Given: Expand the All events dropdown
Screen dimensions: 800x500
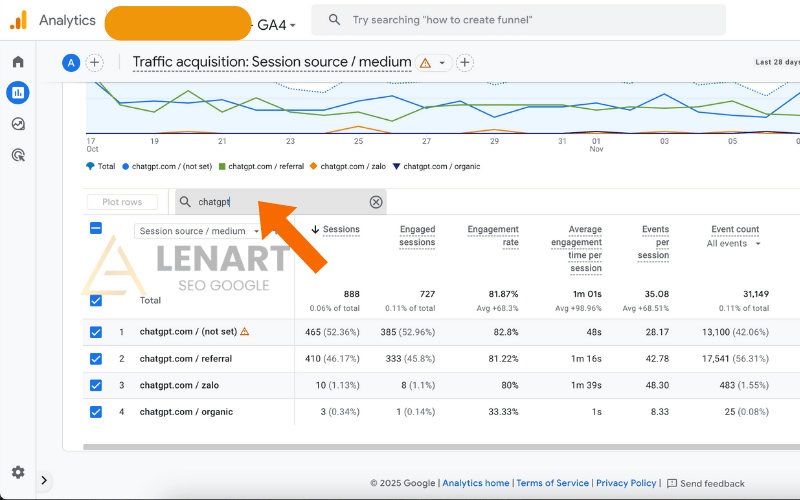Looking at the screenshot, I should click(x=735, y=243).
